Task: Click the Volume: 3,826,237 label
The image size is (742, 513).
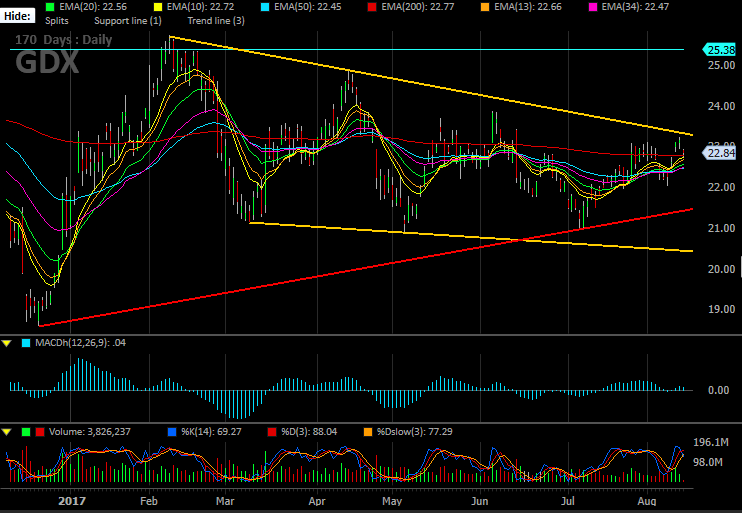Action: click(89, 432)
